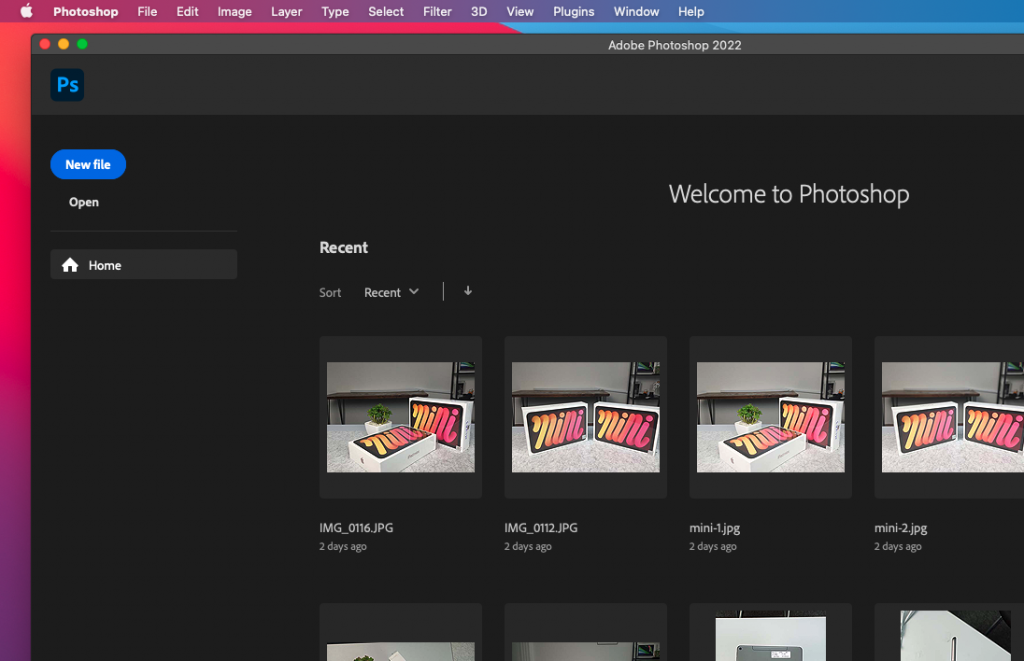
Task: Click the Recent section heading
Action: [x=344, y=248]
